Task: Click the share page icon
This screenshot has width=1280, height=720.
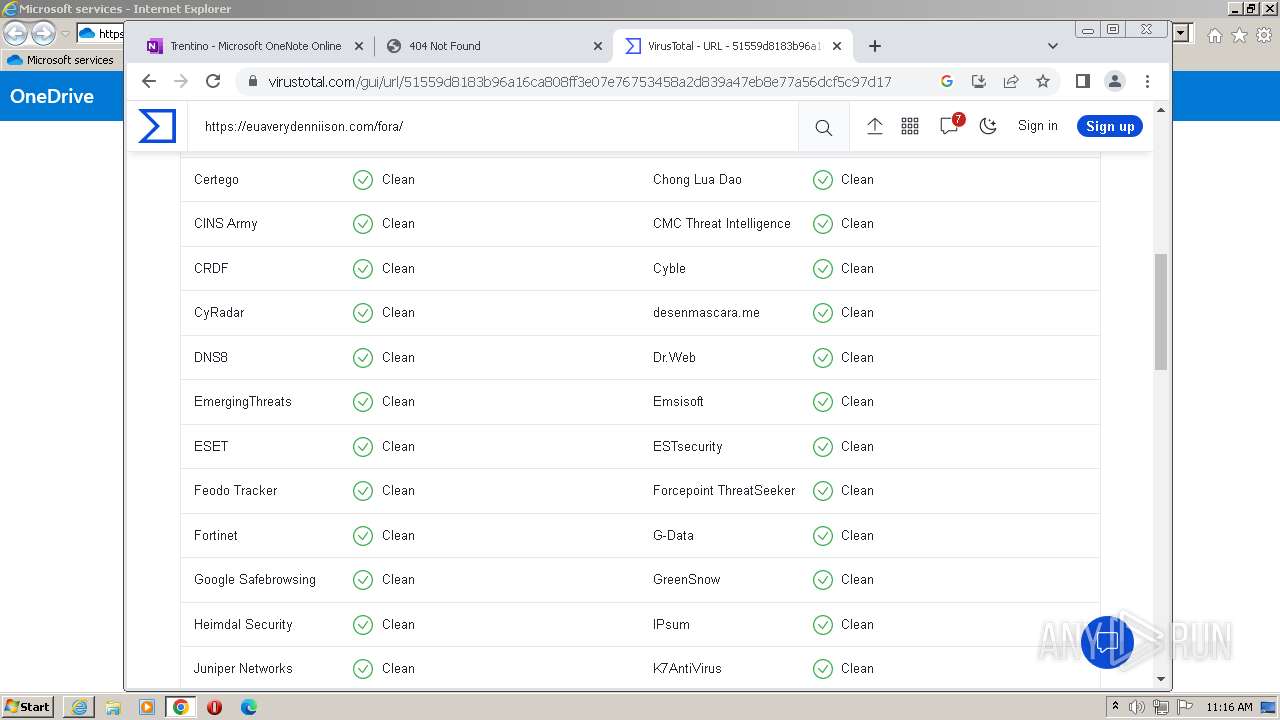Action: click(1011, 81)
